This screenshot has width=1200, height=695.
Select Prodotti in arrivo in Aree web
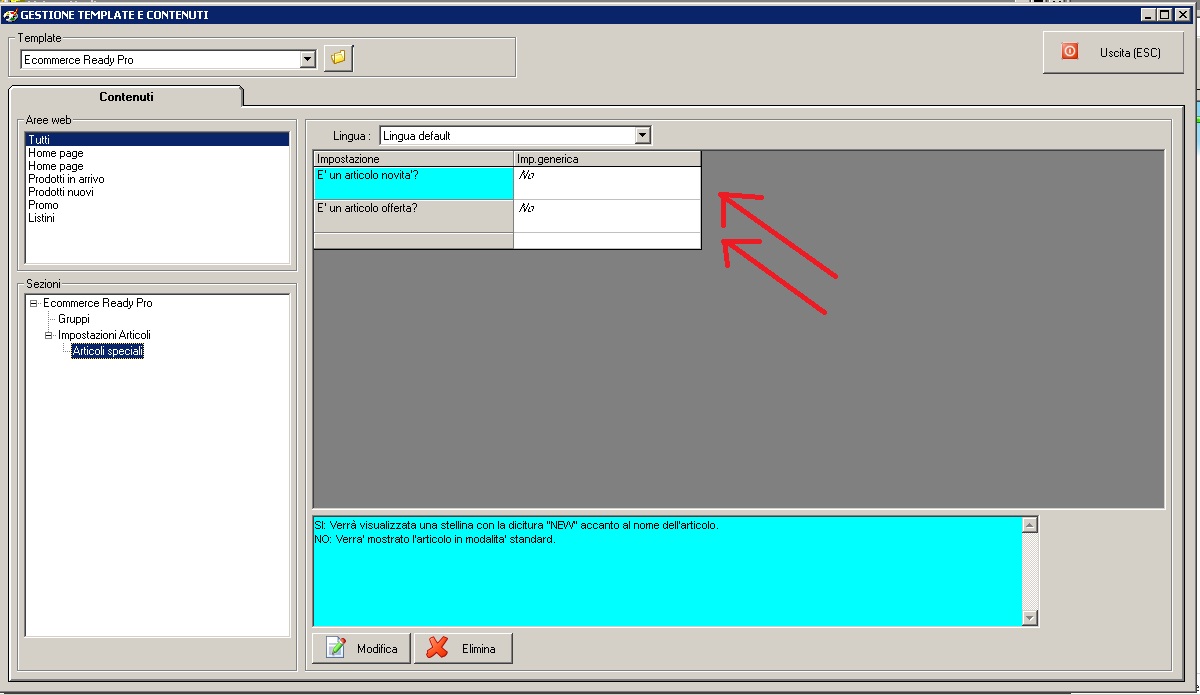(x=157, y=179)
